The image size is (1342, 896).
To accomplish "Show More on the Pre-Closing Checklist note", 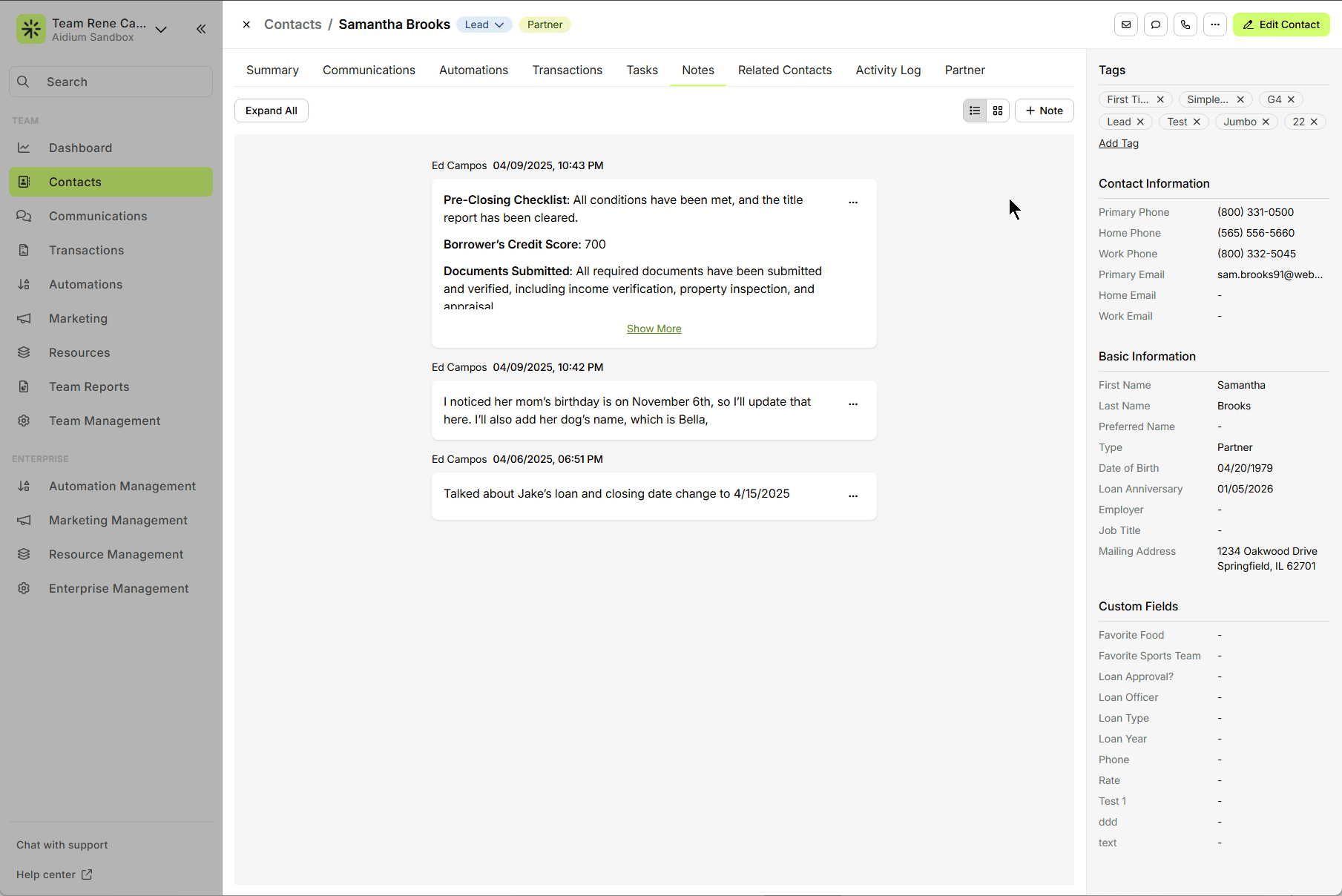I will click(654, 329).
